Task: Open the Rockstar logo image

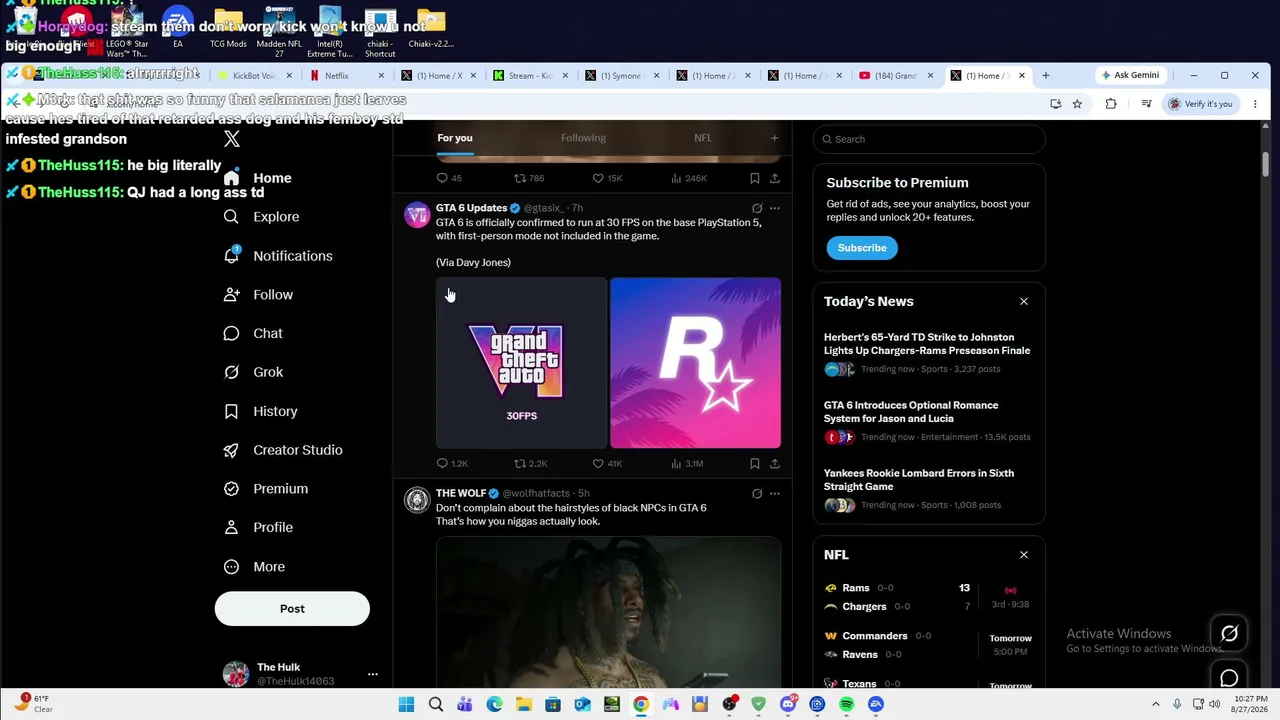Action: coord(696,363)
